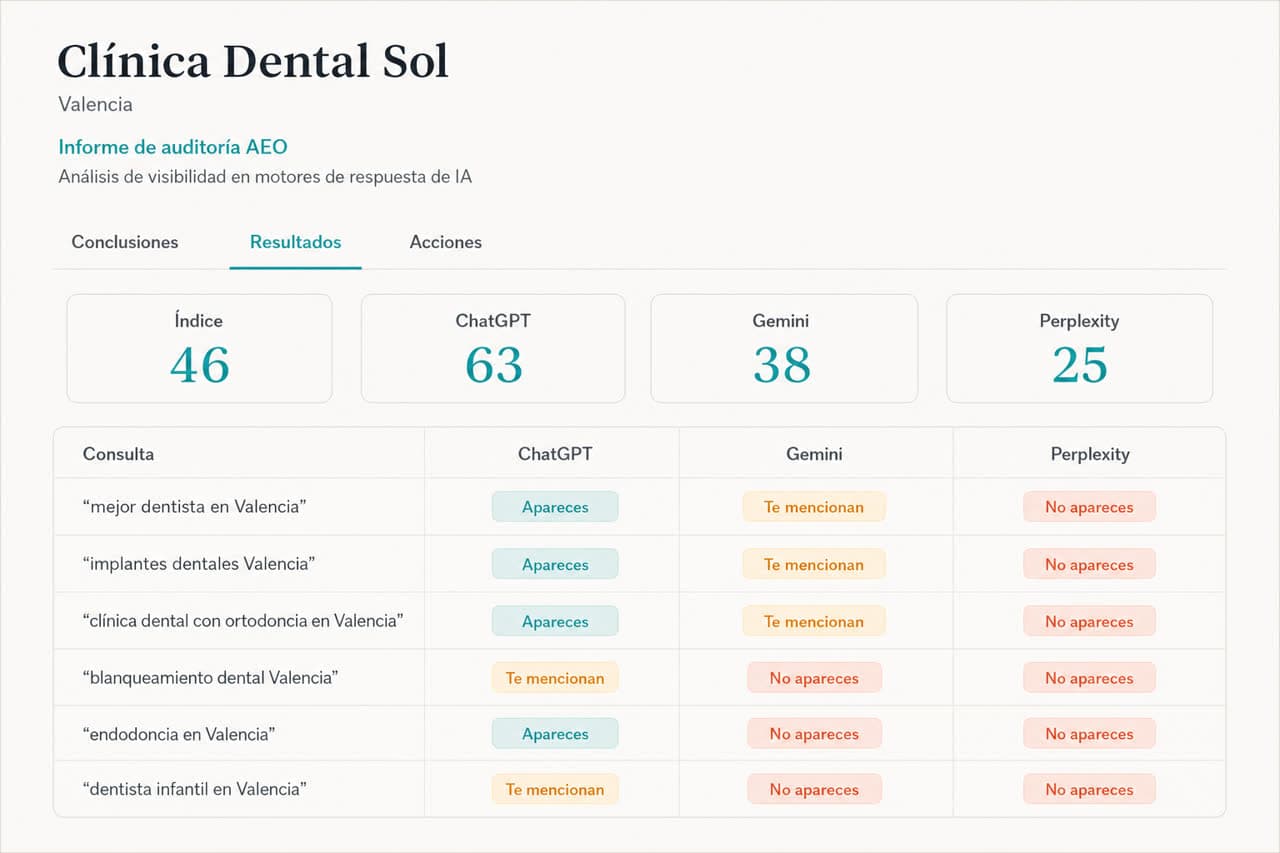Screen dimensions: 1280x853
Task: Select the query "dentista infantil en Valencia"
Action: 194,789
